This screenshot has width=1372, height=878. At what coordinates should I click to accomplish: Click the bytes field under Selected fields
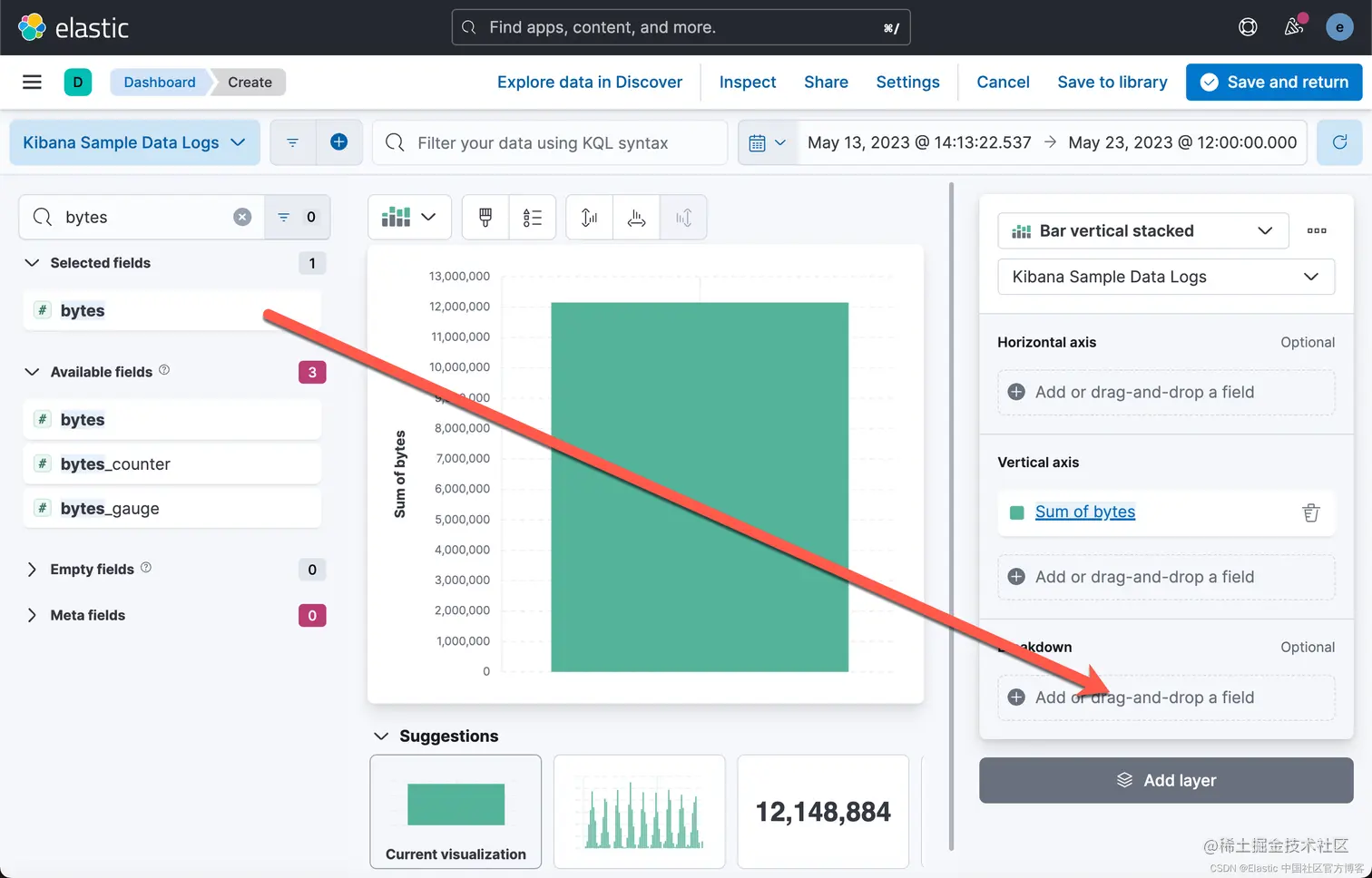tap(172, 310)
